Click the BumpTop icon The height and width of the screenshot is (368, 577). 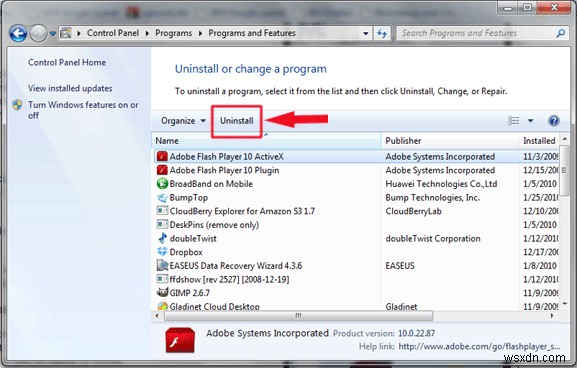tap(162, 198)
